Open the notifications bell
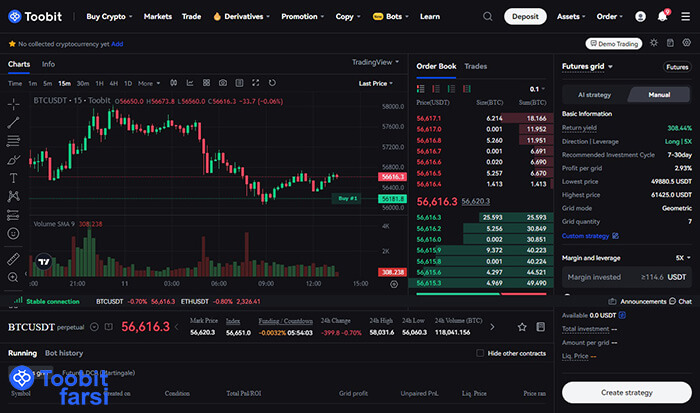700x413 pixels. point(662,17)
